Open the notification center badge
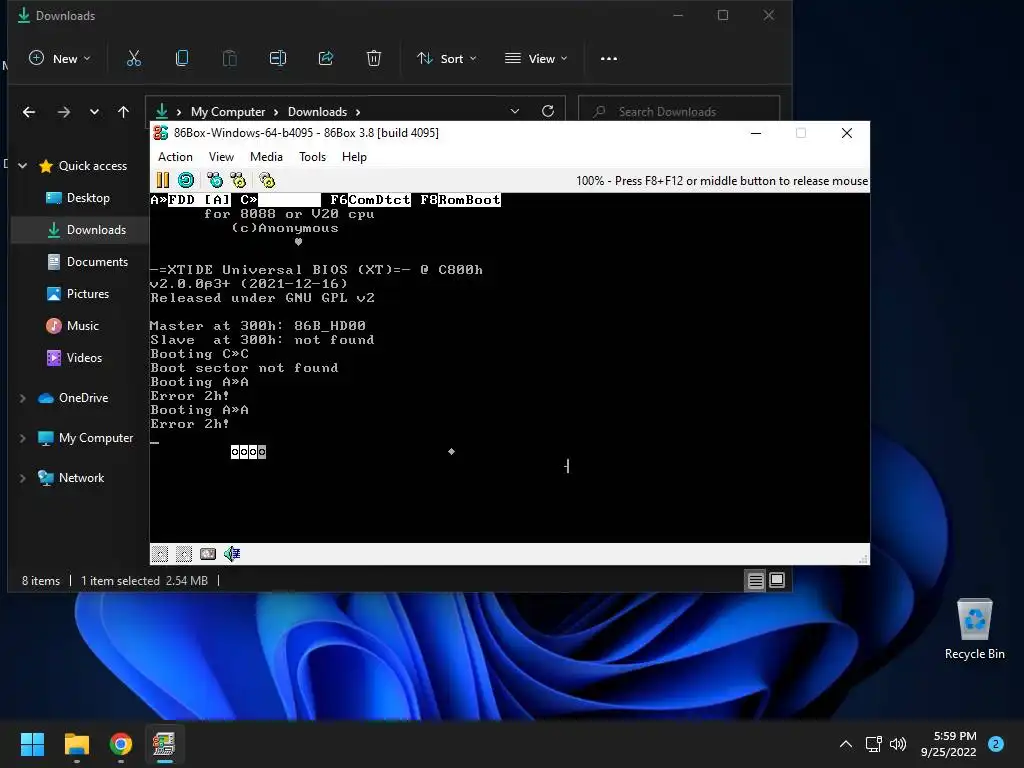 pyautogui.click(x=996, y=744)
